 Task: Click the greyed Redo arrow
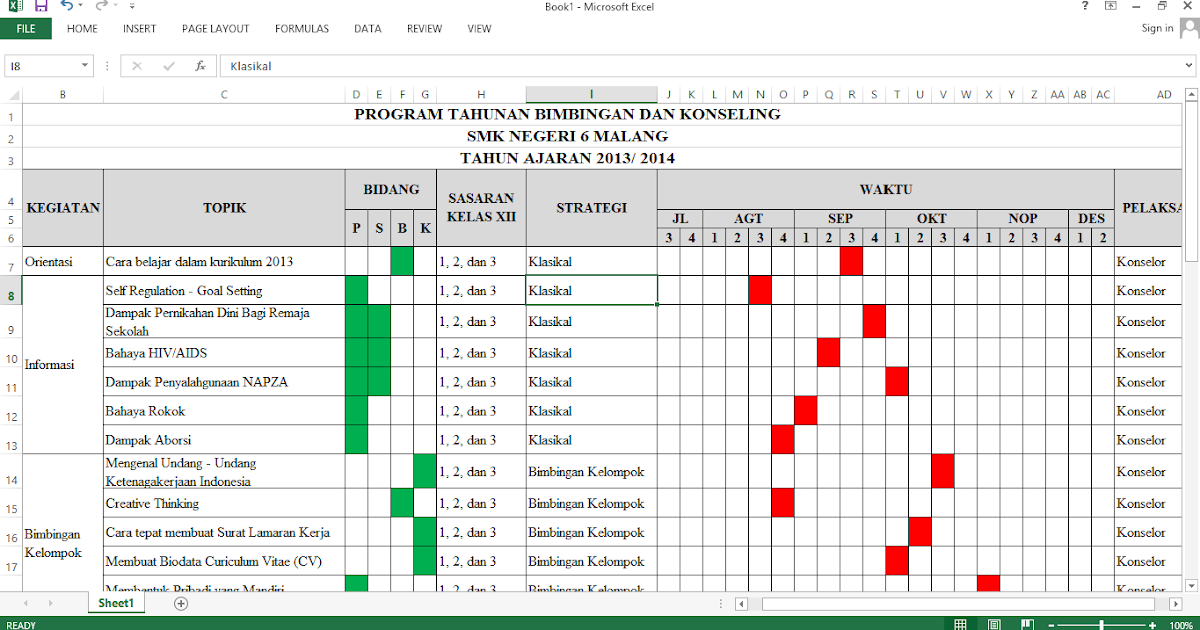tap(101, 7)
